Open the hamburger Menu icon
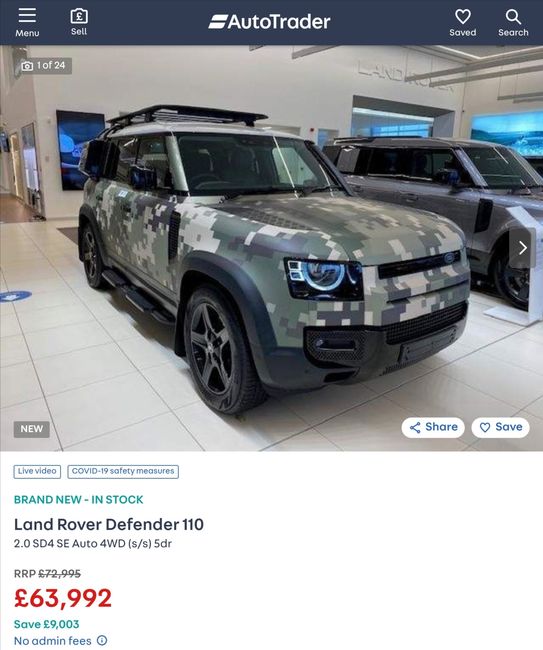Viewport: 543px width, 650px height. [x=27, y=15]
